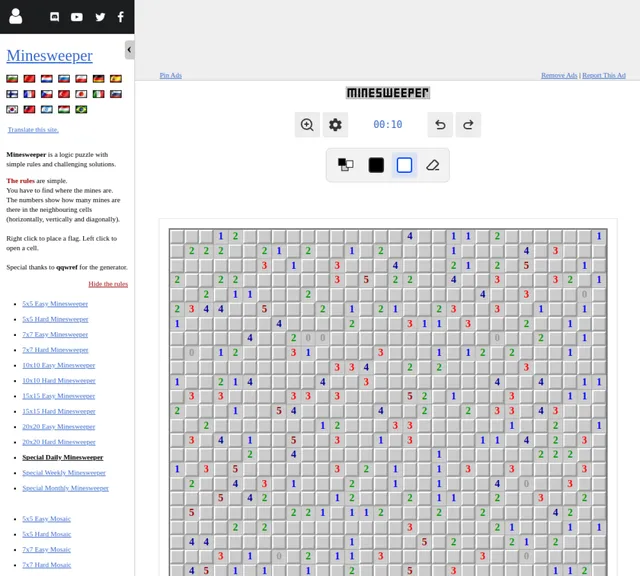Collapse the sidebar with the left chevron
Viewport: 640px width, 576px height.
[x=129, y=50]
